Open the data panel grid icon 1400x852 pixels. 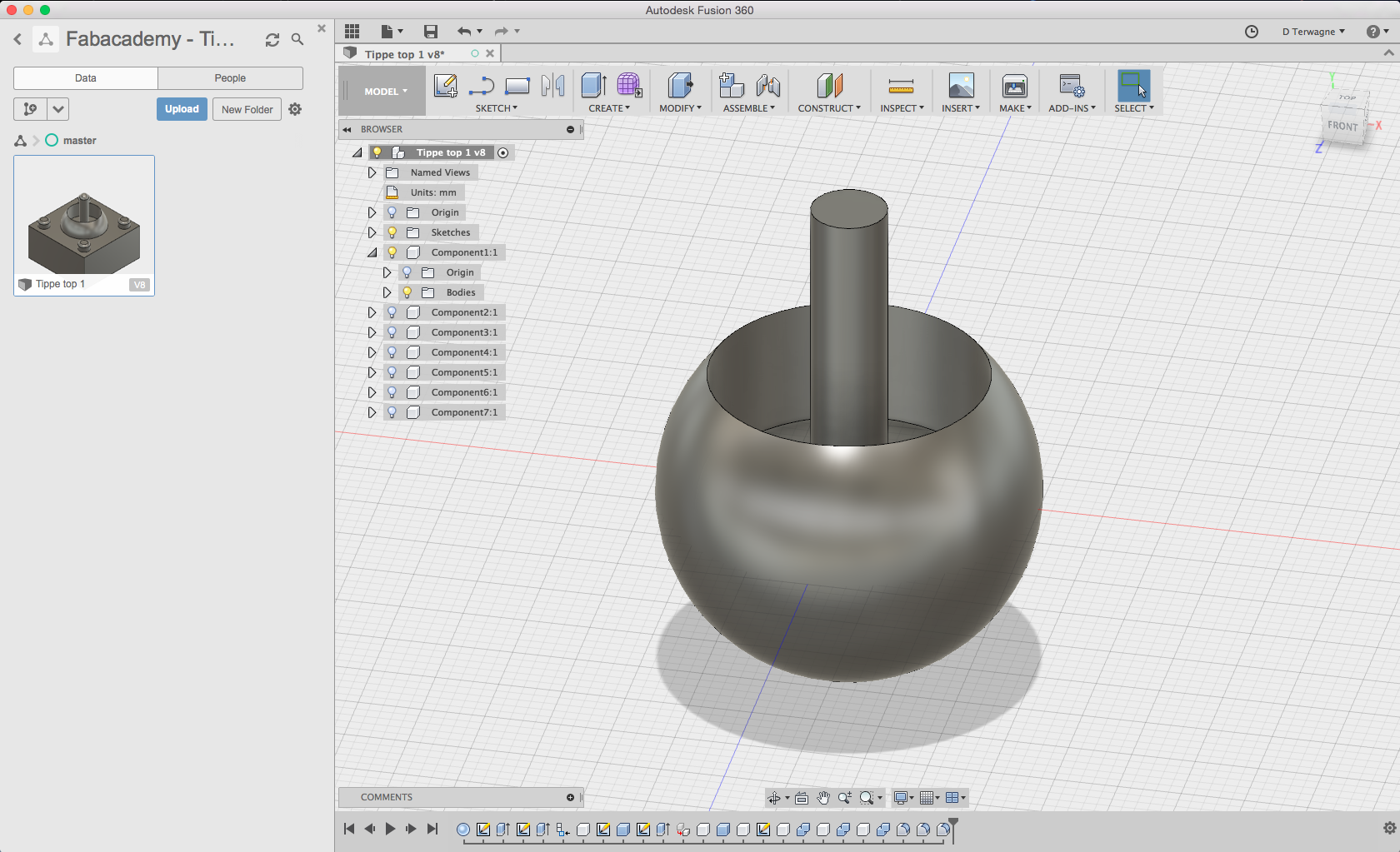(x=352, y=32)
